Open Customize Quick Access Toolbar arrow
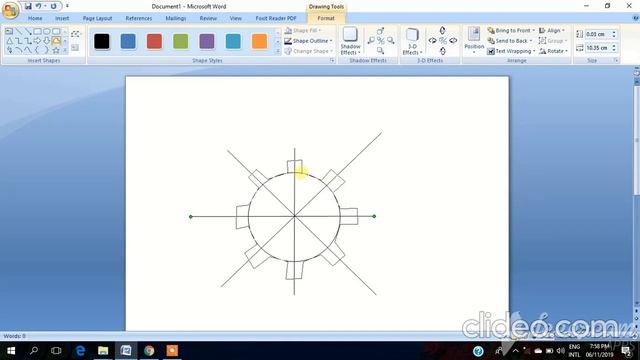 pos(67,6)
